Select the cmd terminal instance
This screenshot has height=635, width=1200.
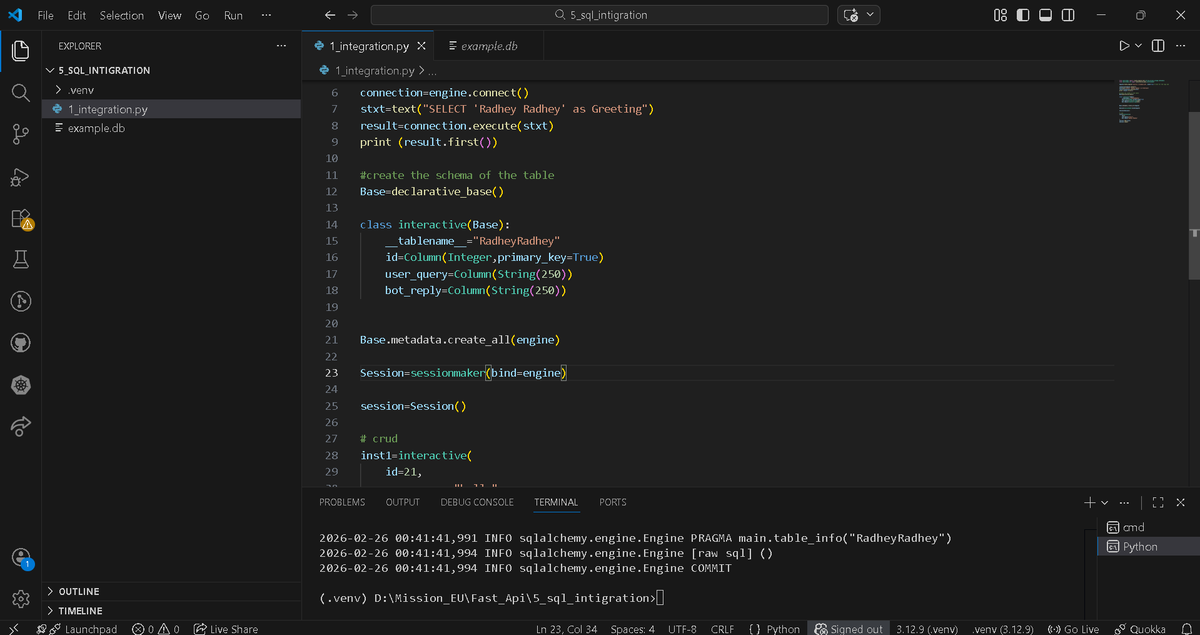pyautogui.click(x=1150, y=527)
